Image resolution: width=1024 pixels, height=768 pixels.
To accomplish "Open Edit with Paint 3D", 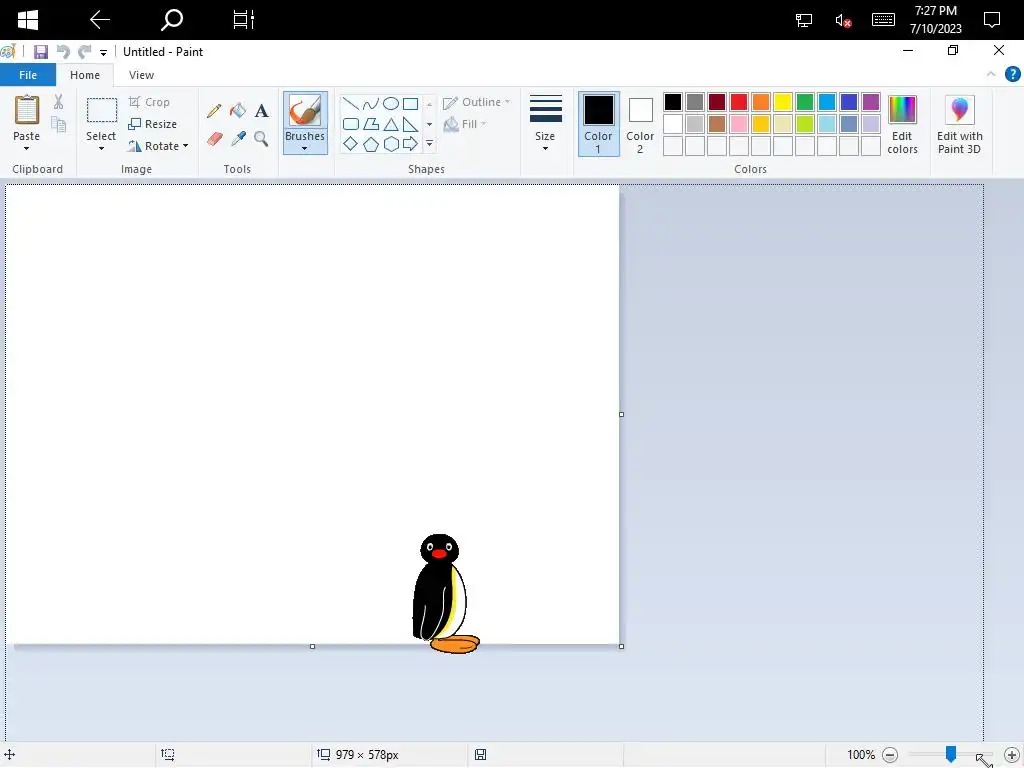I will 959,124.
